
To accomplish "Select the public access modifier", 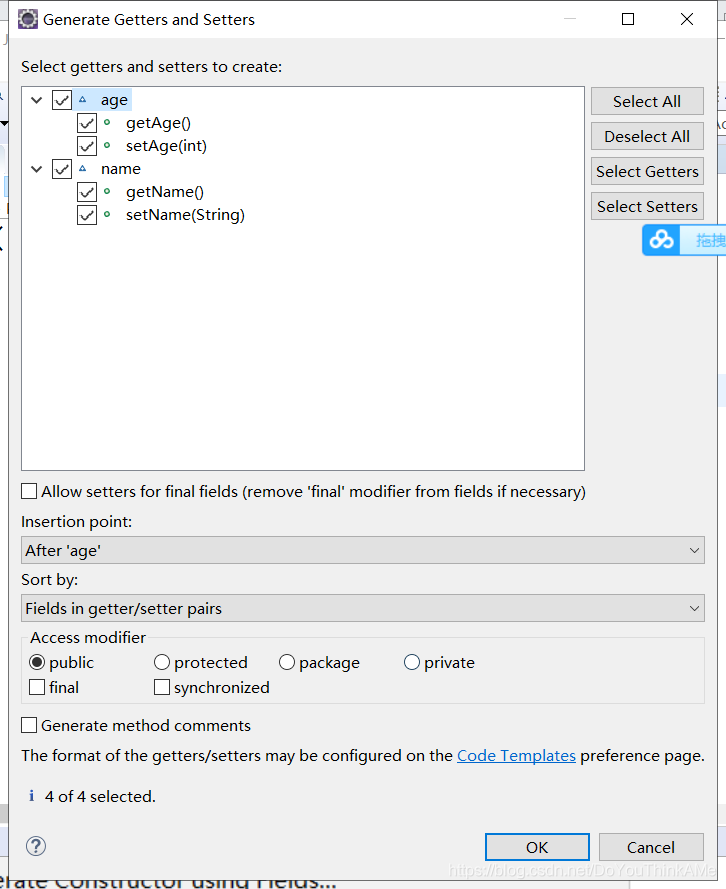I will (37, 662).
